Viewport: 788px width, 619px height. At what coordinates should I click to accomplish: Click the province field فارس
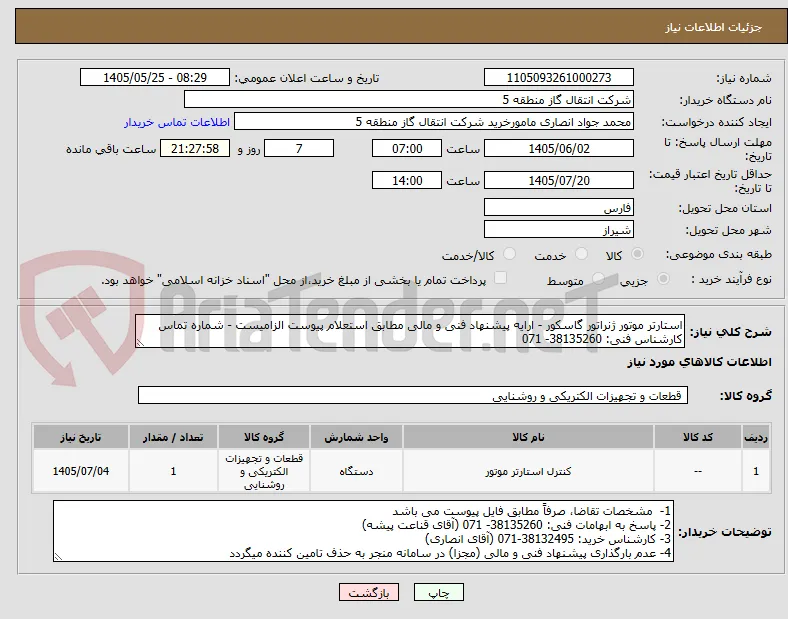[559, 208]
